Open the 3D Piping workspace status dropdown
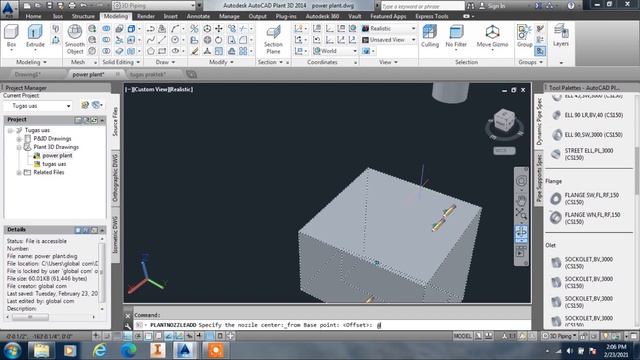This screenshot has width=640, height=360. [559, 336]
